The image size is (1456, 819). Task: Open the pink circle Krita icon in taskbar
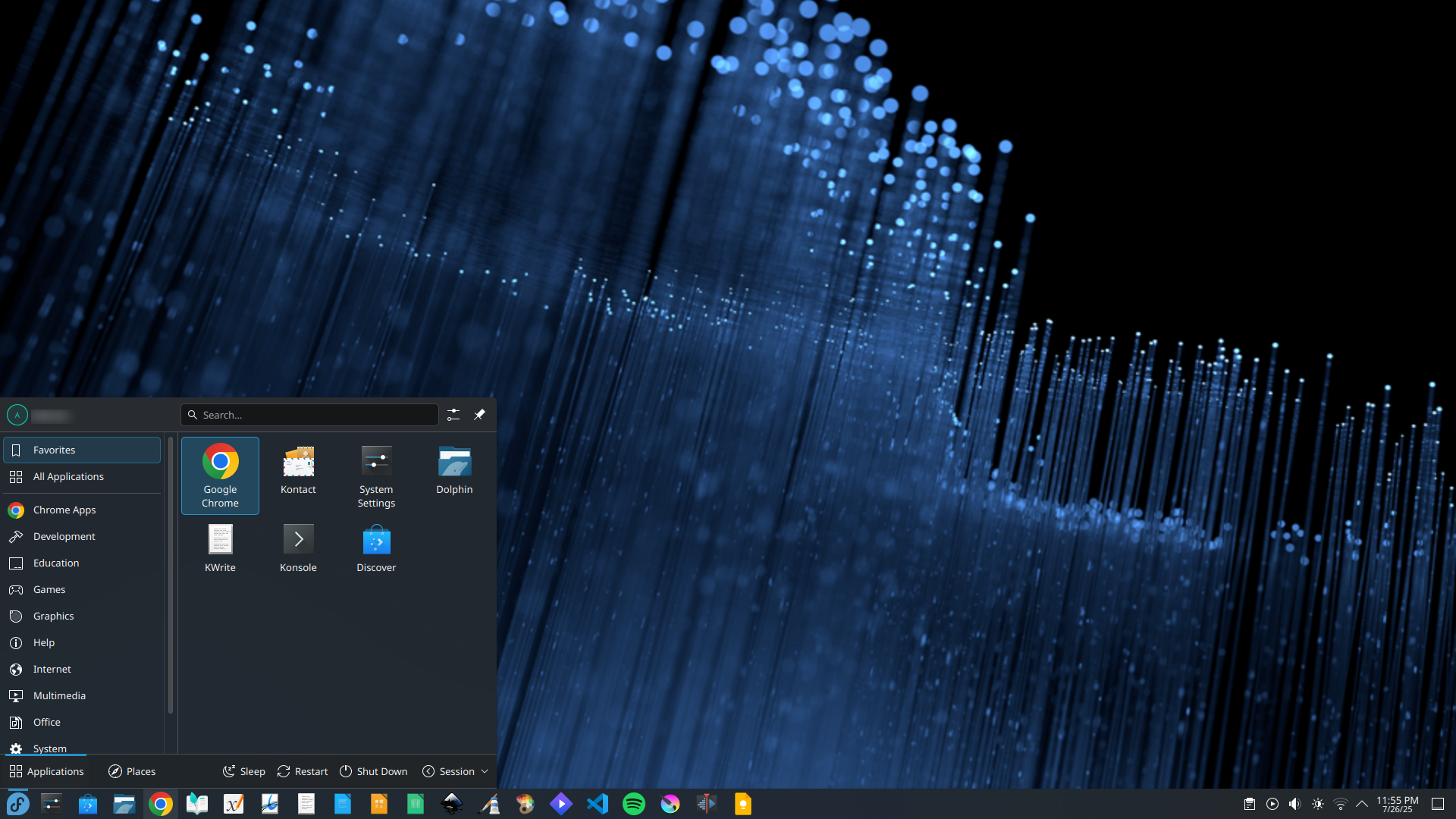[670, 804]
